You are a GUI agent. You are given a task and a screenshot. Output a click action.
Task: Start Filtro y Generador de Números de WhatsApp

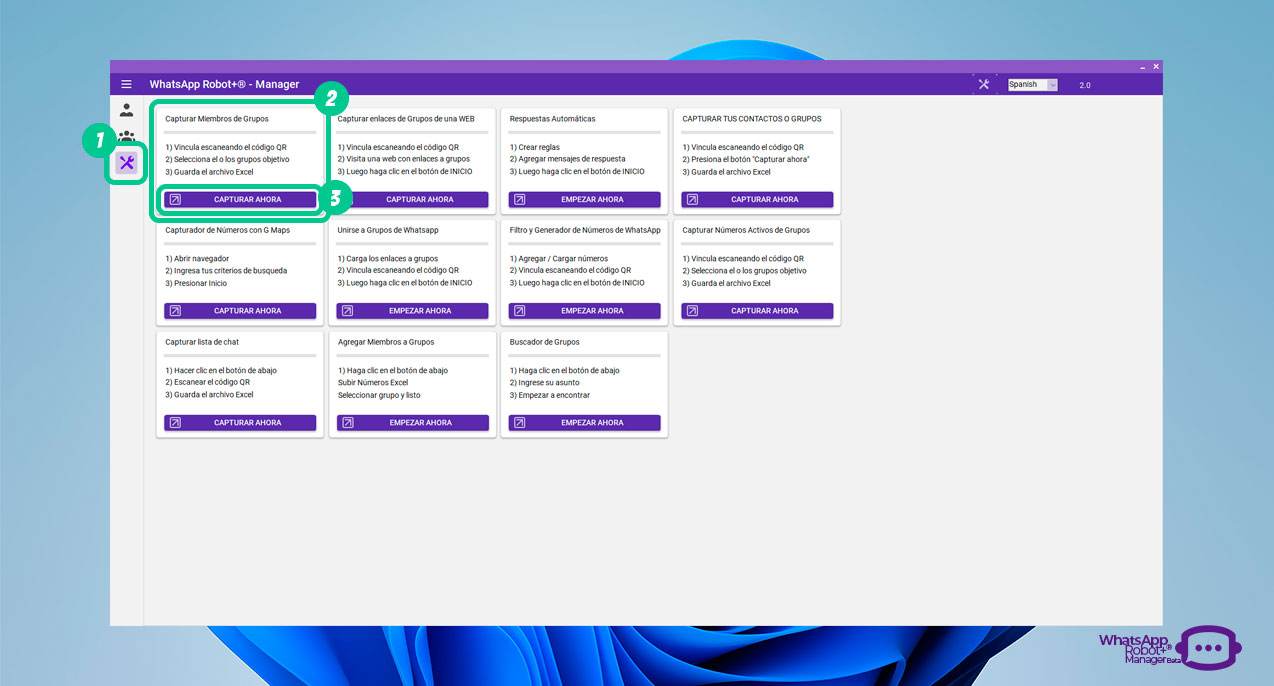pos(585,311)
